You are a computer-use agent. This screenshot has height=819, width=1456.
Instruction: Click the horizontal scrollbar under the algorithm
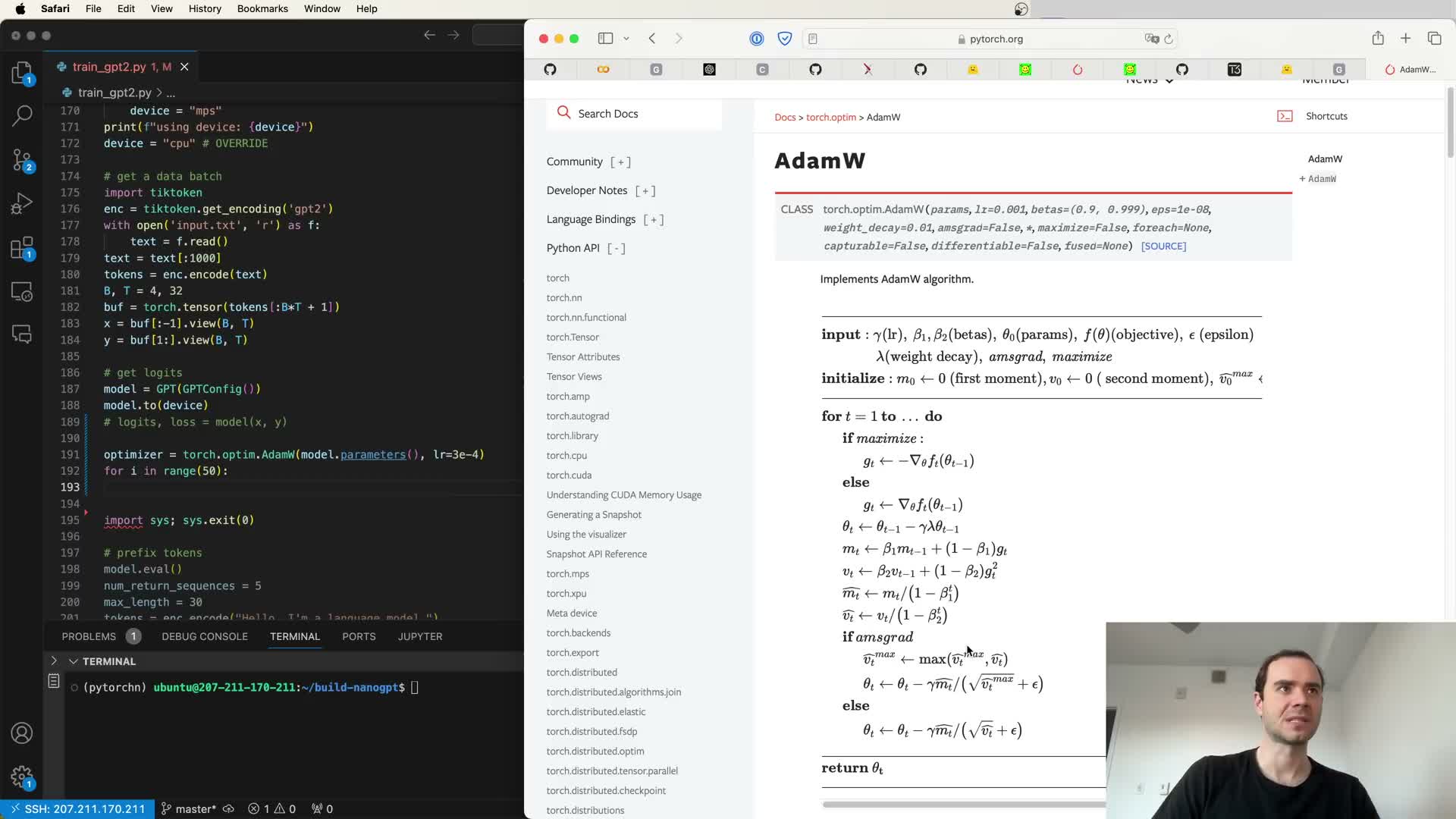[x=963, y=804]
